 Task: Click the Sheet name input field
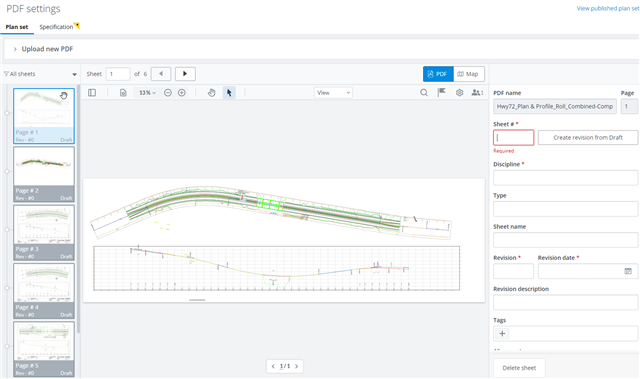[565, 240]
